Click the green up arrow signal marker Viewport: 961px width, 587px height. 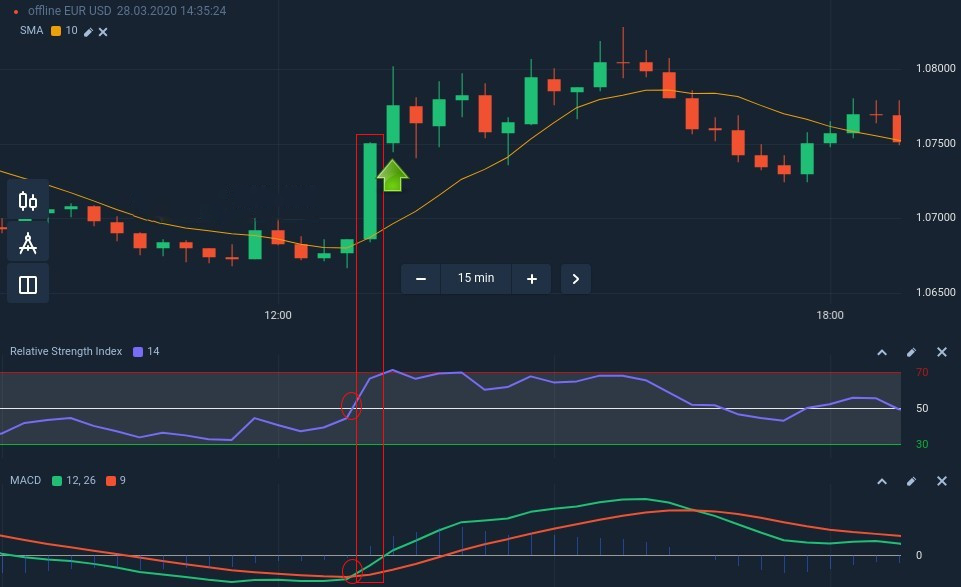393,175
